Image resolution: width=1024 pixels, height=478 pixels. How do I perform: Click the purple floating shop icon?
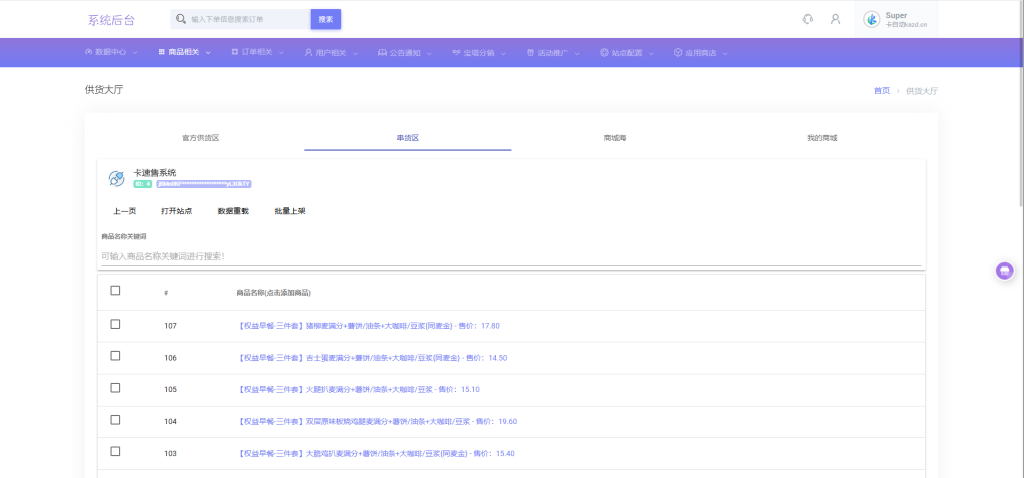1005,270
